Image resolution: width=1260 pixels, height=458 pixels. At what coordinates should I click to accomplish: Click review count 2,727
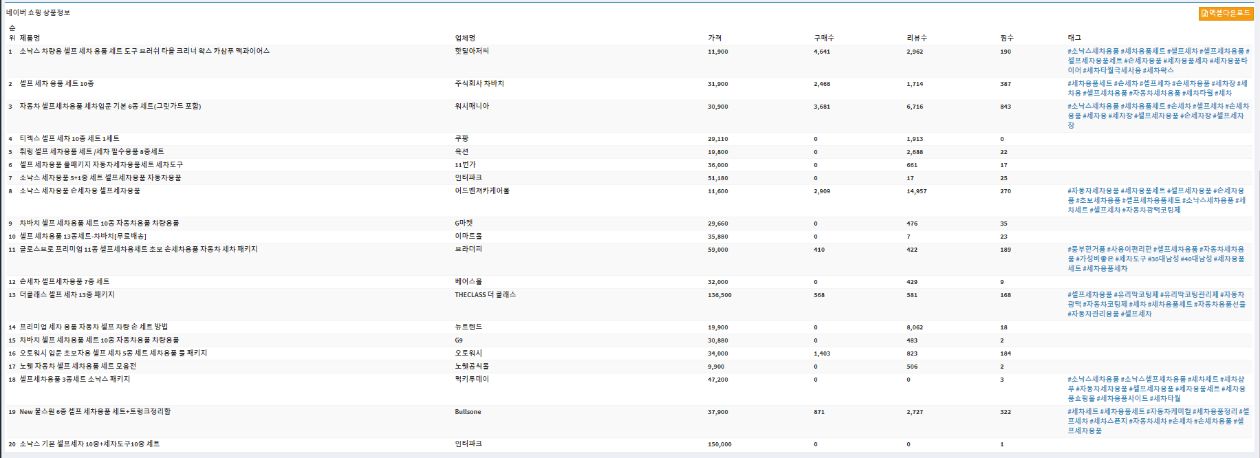pyautogui.click(x=915, y=410)
